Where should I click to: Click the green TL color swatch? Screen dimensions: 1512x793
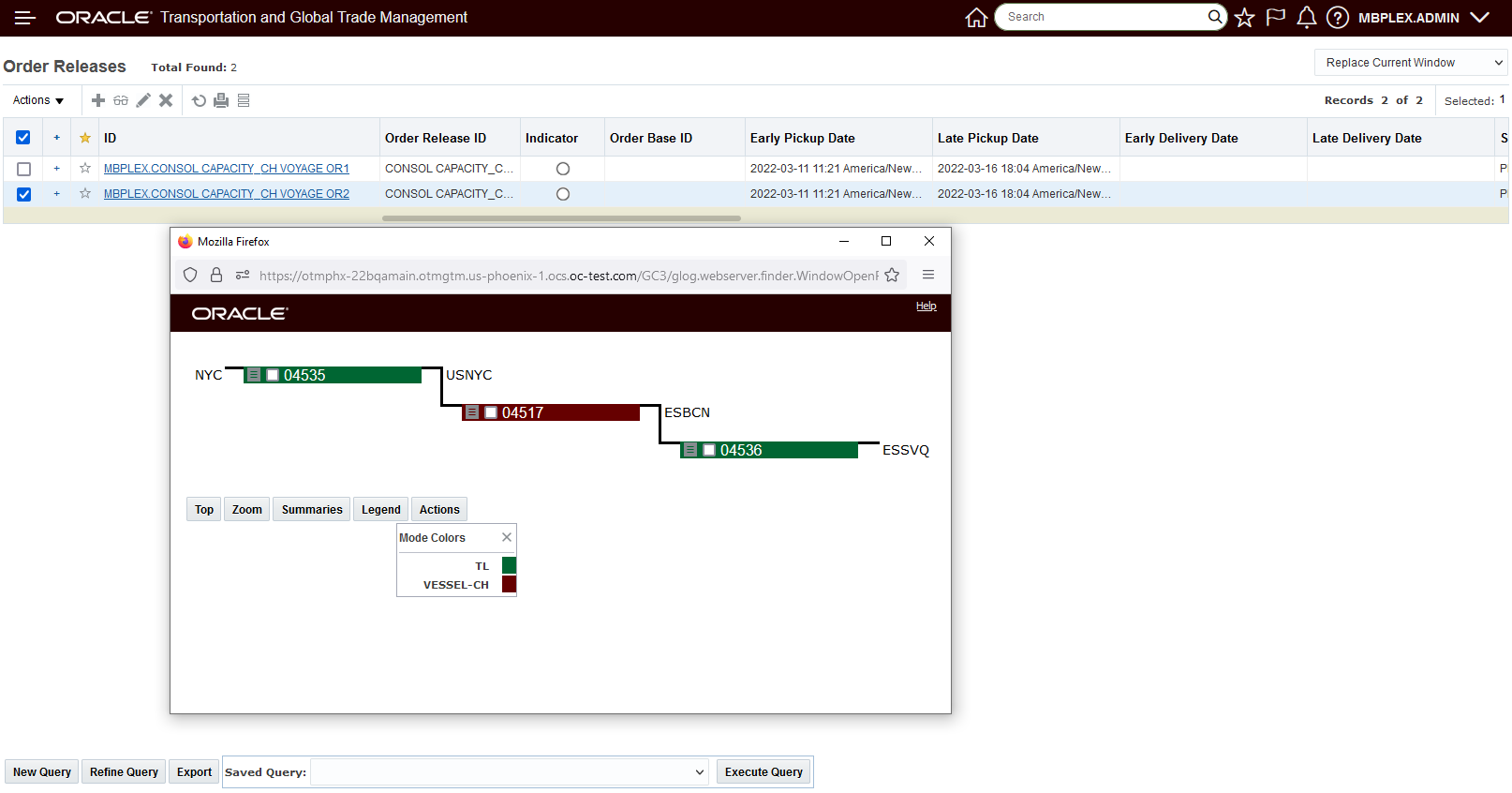click(510, 565)
